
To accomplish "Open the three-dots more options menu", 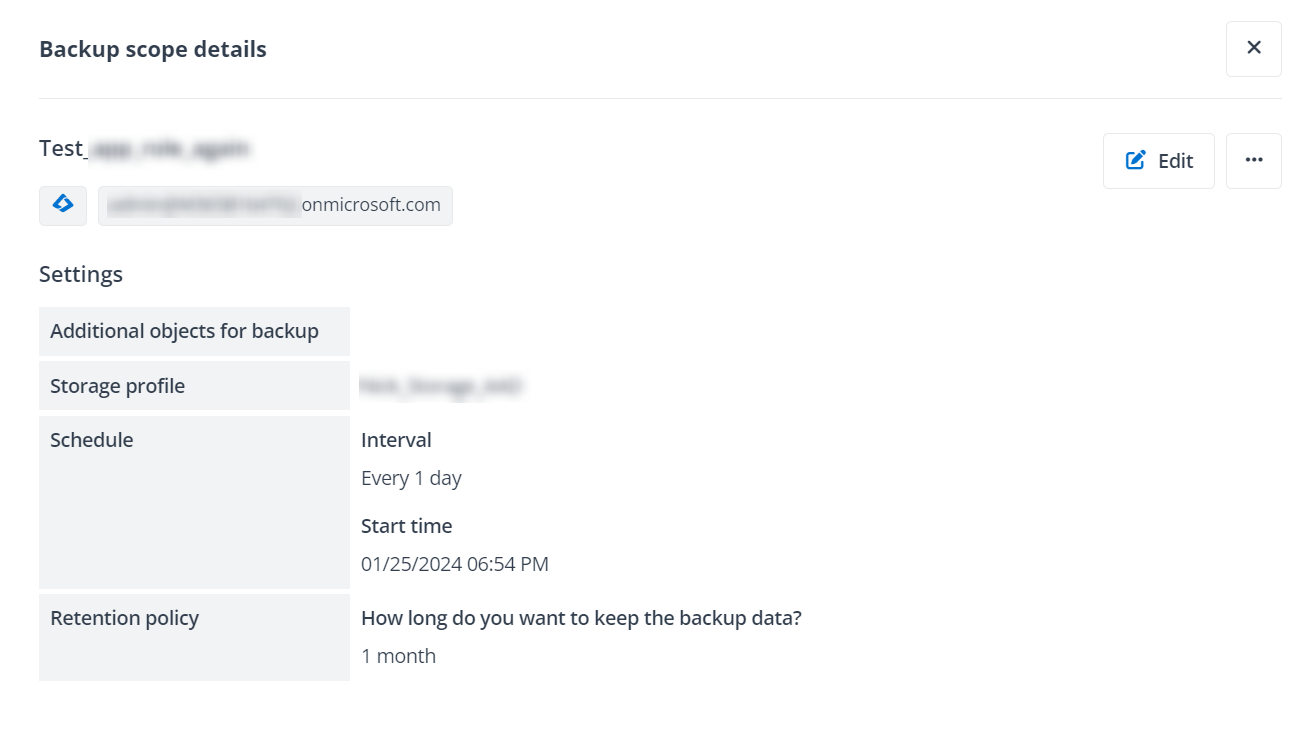I will tap(1253, 161).
